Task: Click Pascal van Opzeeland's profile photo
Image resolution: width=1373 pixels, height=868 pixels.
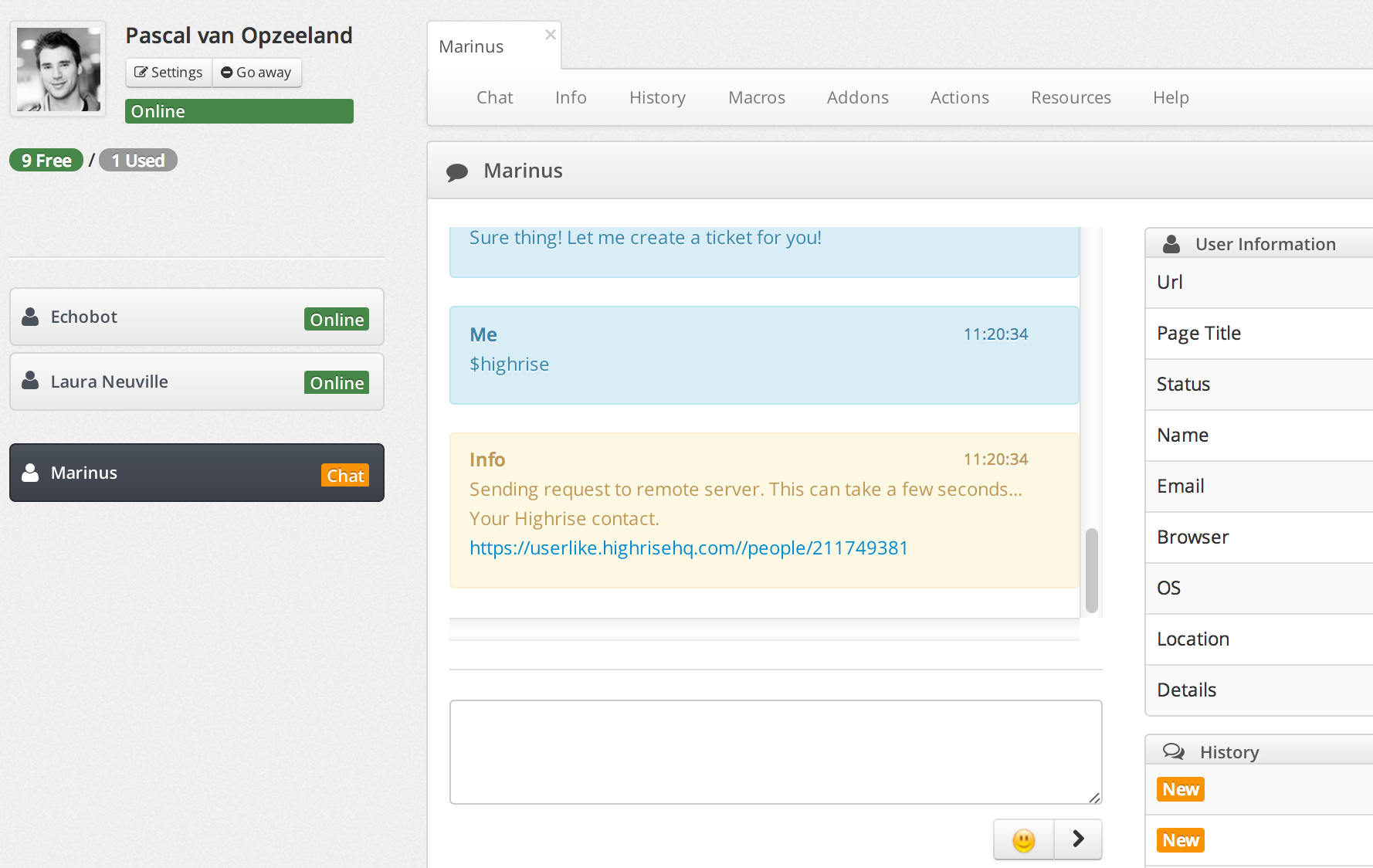Action: pyautogui.click(x=58, y=69)
